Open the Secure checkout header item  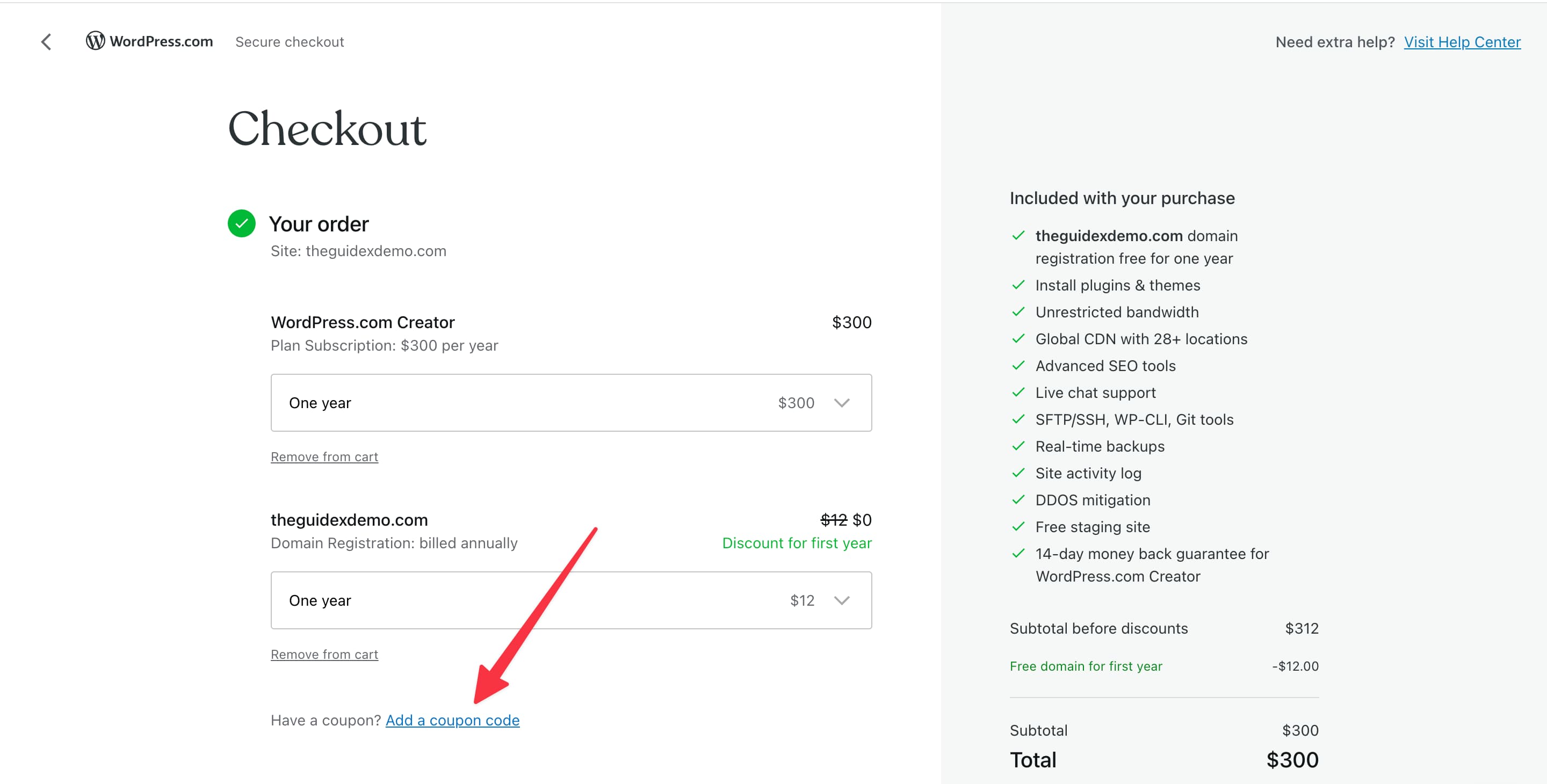tap(290, 41)
